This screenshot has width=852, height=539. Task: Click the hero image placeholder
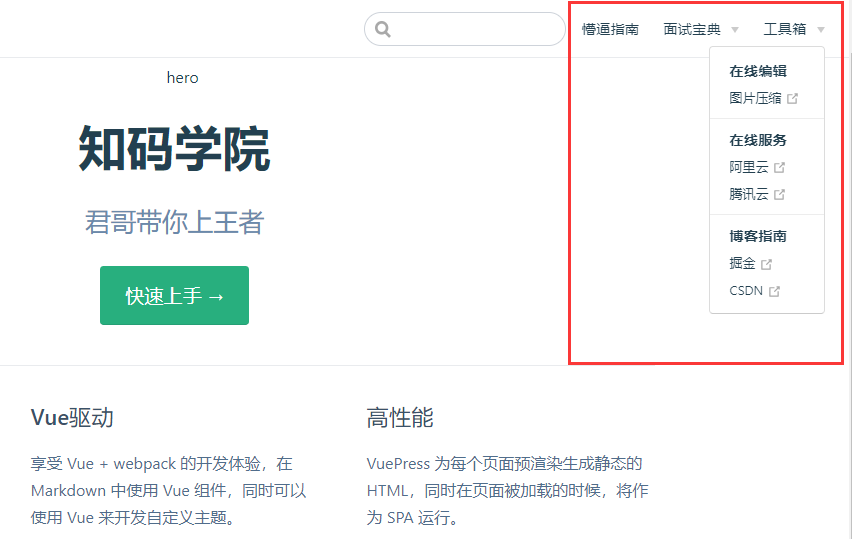tap(182, 78)
